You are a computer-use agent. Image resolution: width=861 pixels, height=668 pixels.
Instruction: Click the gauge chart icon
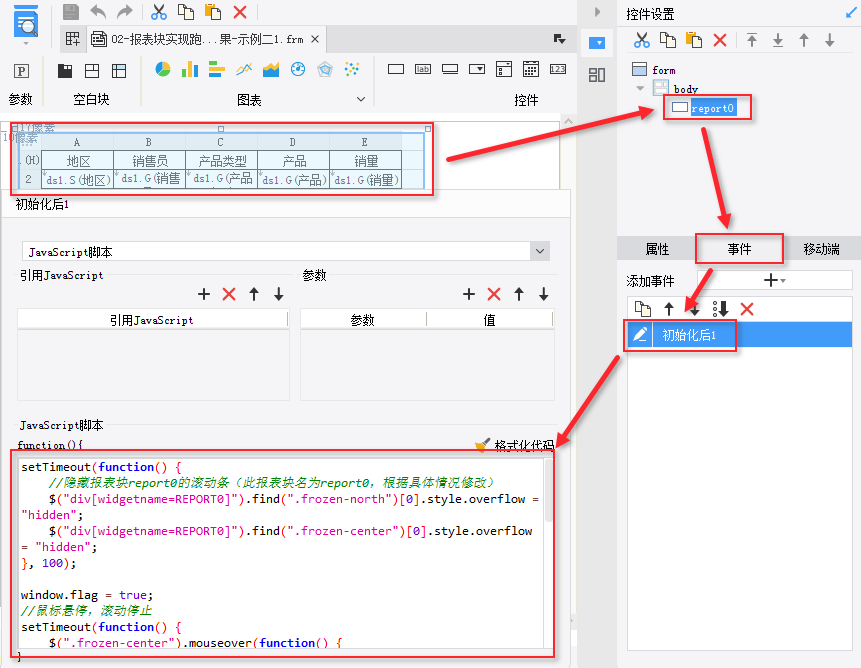click(x=297, y=70)
